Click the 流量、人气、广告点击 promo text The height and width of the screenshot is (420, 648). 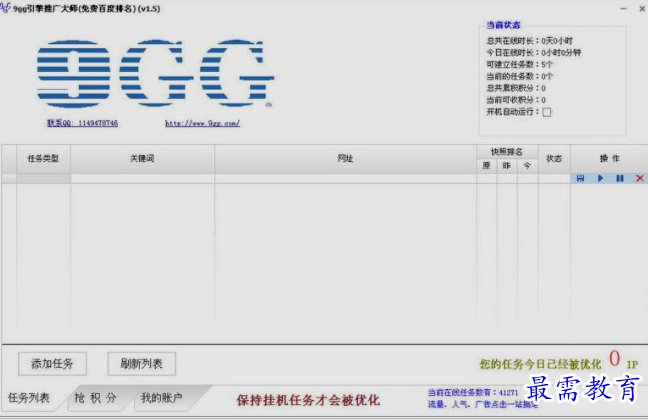483,404
